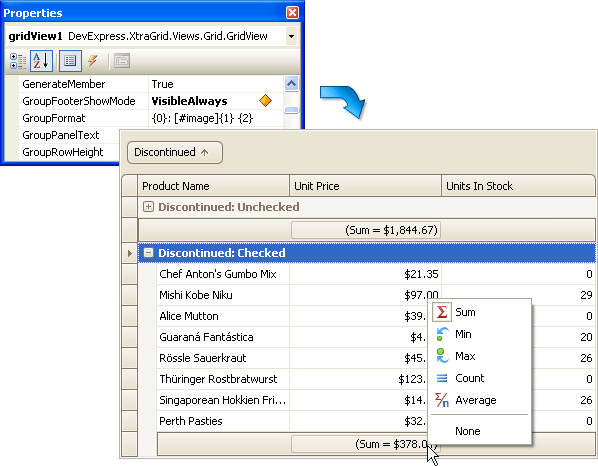Collapse Discontinued: Checked group row
Screen dimensions: 598x466
click(148, 252)
